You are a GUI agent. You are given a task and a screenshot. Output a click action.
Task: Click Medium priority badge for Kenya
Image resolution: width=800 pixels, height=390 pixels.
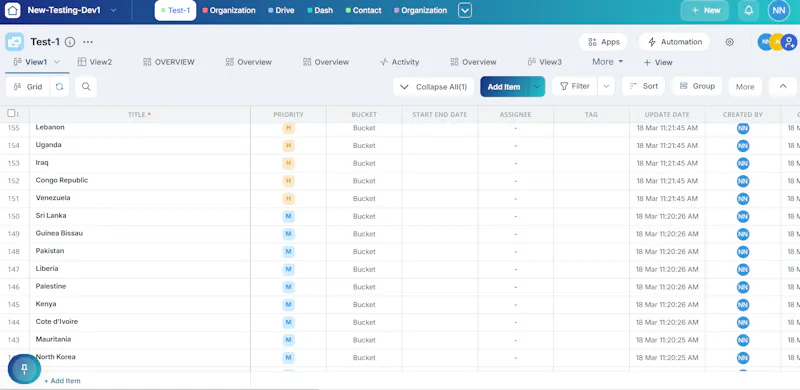[288, 305]
